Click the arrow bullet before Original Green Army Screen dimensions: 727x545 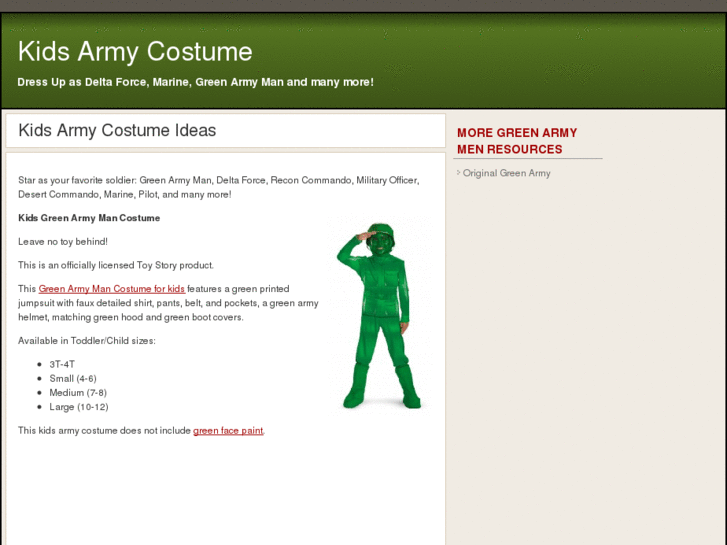point(459,173)
